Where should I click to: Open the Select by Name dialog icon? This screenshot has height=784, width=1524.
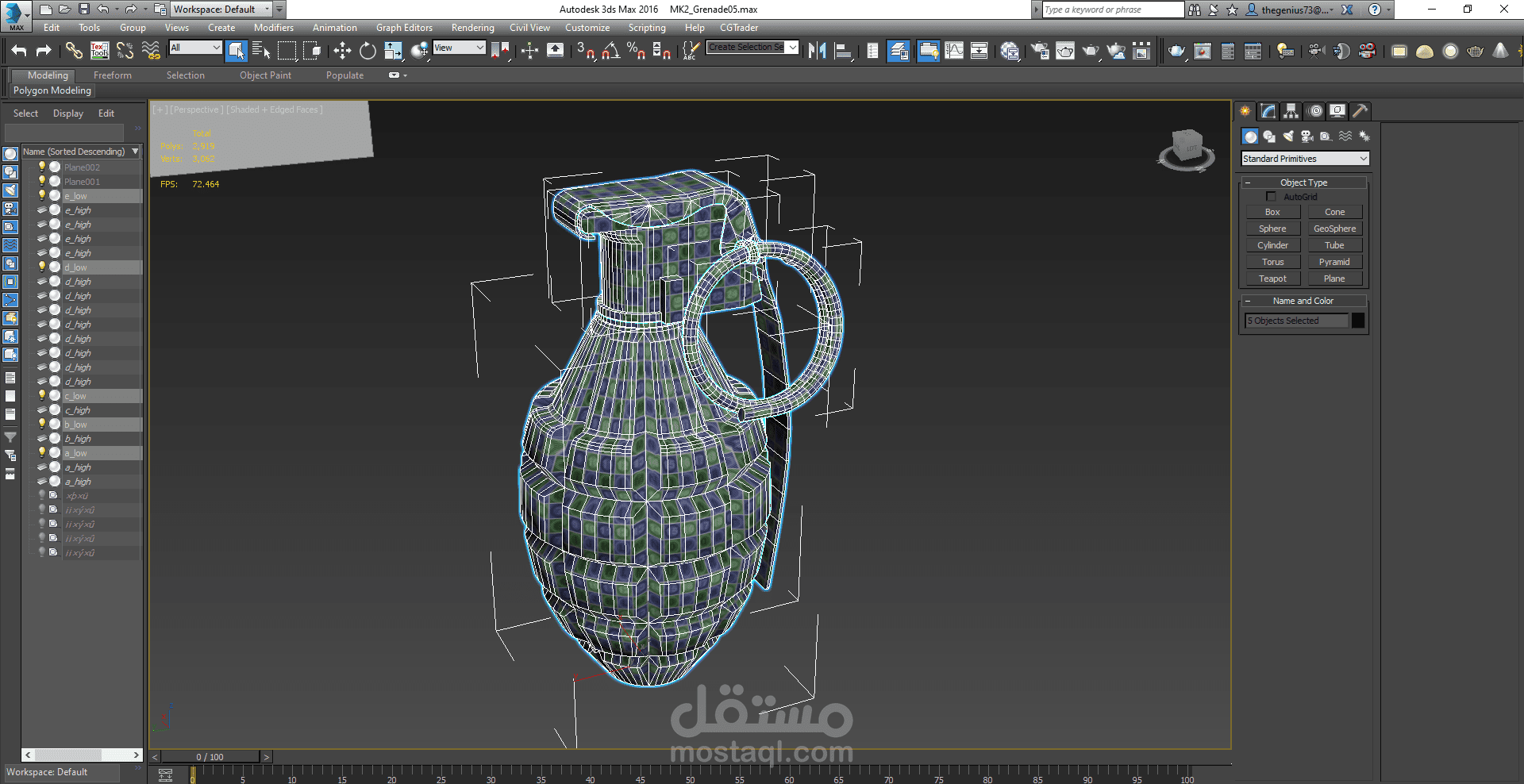(x=261, y=51)
